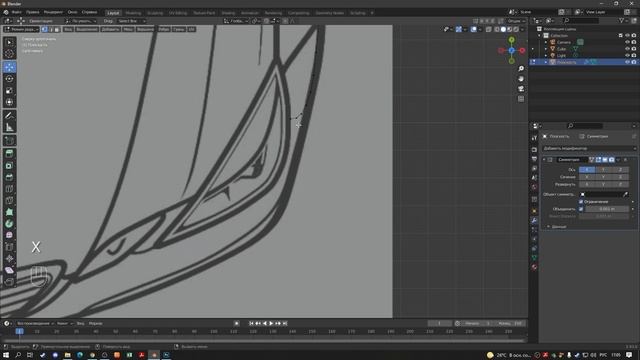Enable Flip on Z axis
The image size is (640, 360).
click(620, 184)
